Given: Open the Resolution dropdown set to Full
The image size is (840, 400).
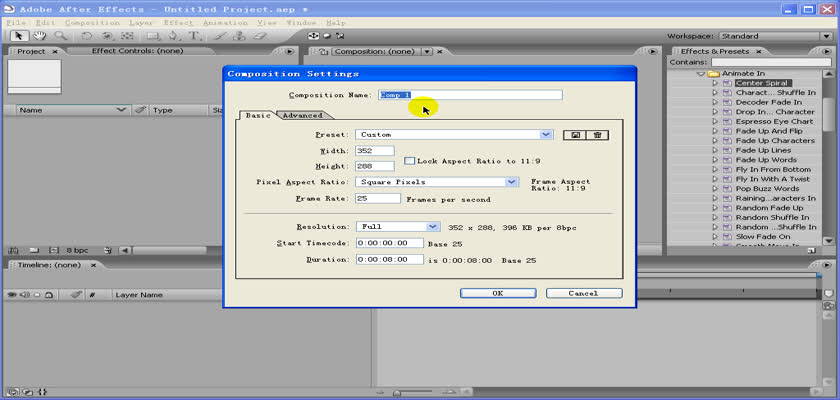Looking at the screenshot, I should click(x=398, y=227).
